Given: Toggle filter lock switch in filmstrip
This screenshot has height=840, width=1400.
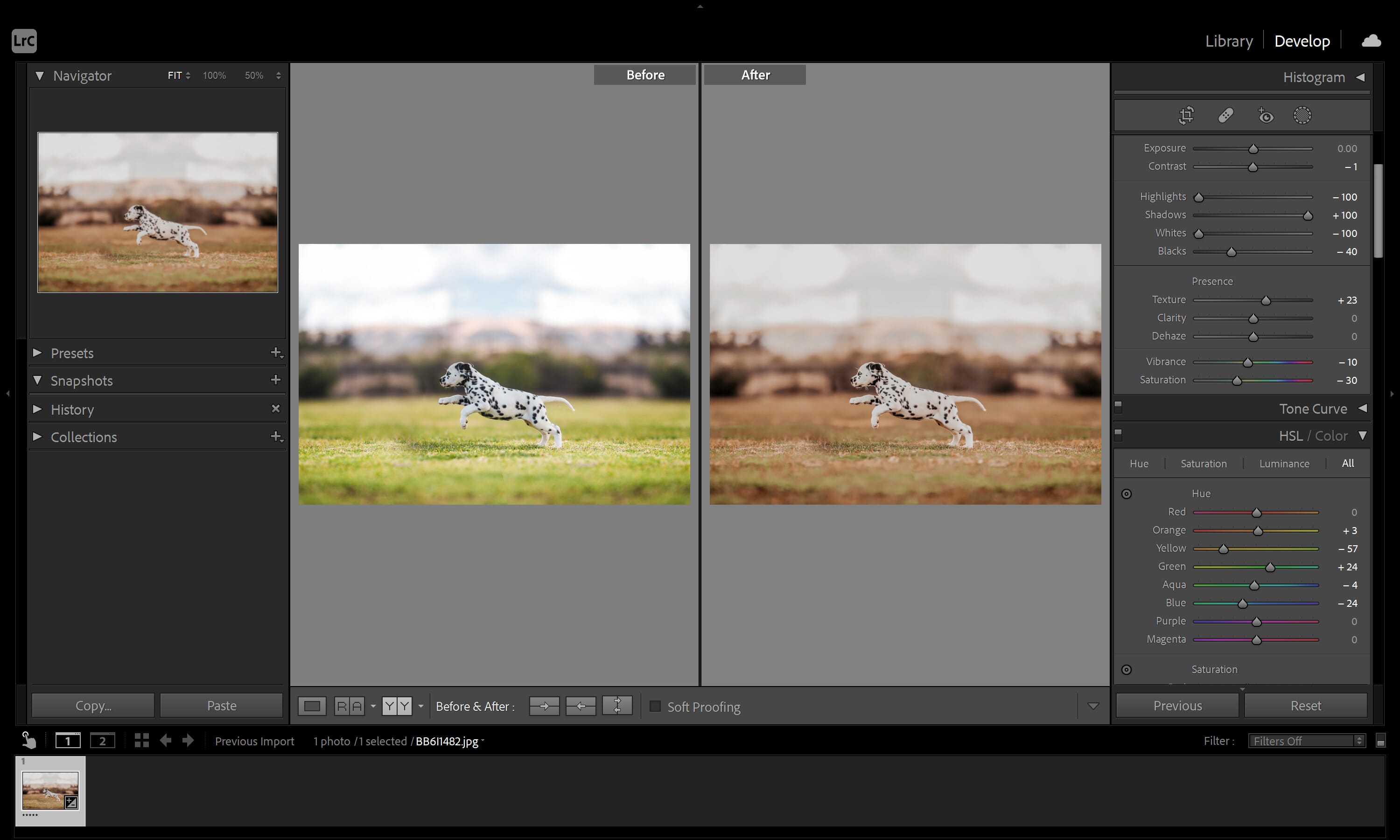Looking at the screenshot, I should click(1381, 740).
